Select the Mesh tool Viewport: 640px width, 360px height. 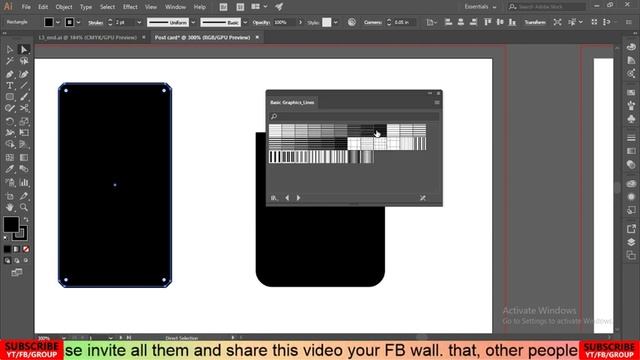coord(10,158)
